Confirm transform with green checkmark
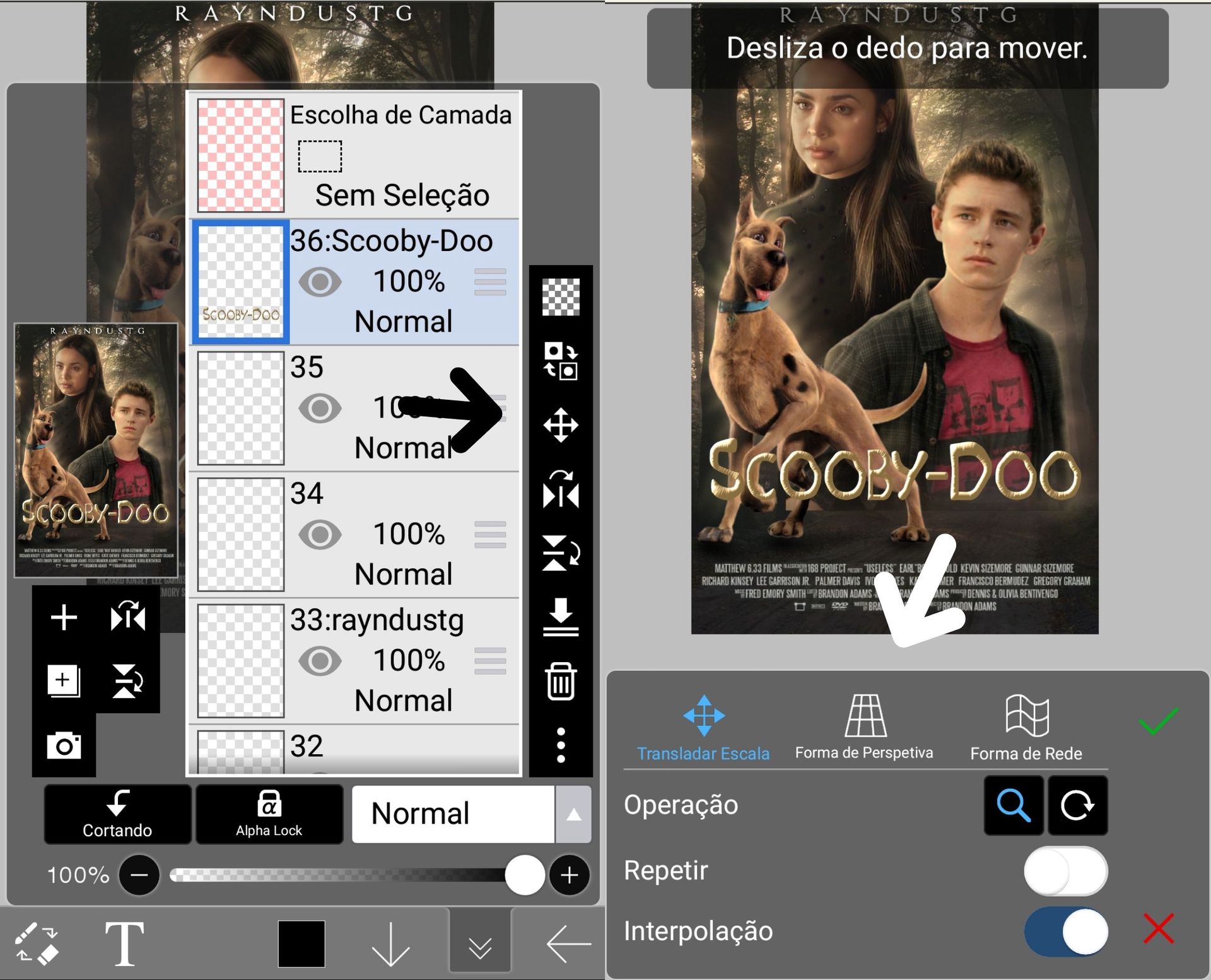The width and height of the screenshot is (1211, 980). pyautogui.click(x=1159, y=721)
